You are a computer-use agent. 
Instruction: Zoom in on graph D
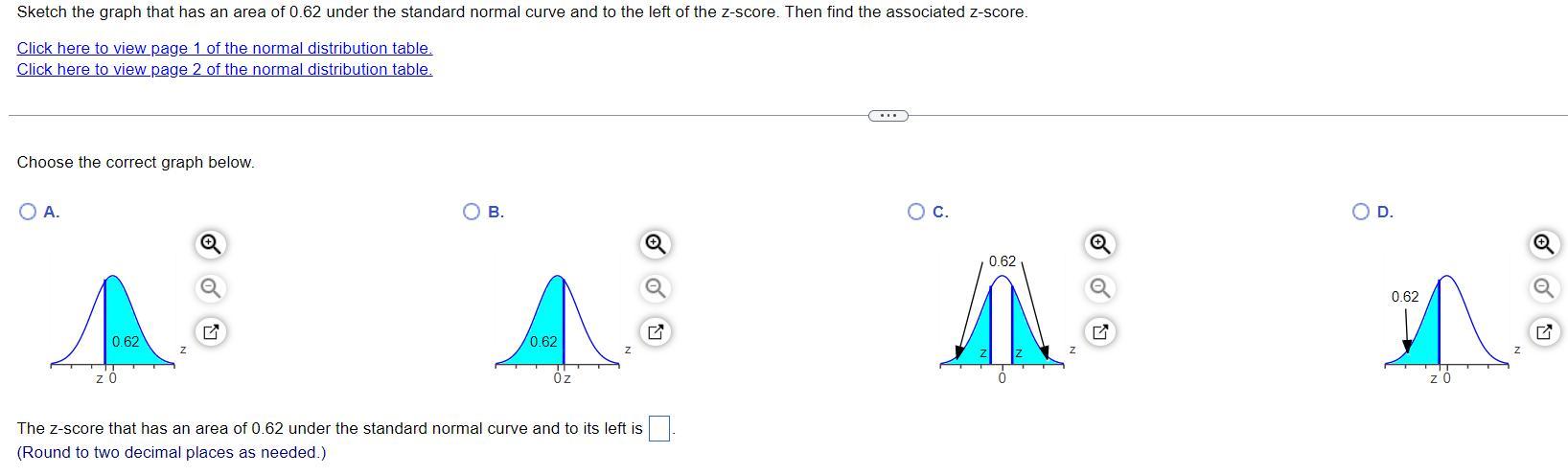click(x=1542, y=244)
